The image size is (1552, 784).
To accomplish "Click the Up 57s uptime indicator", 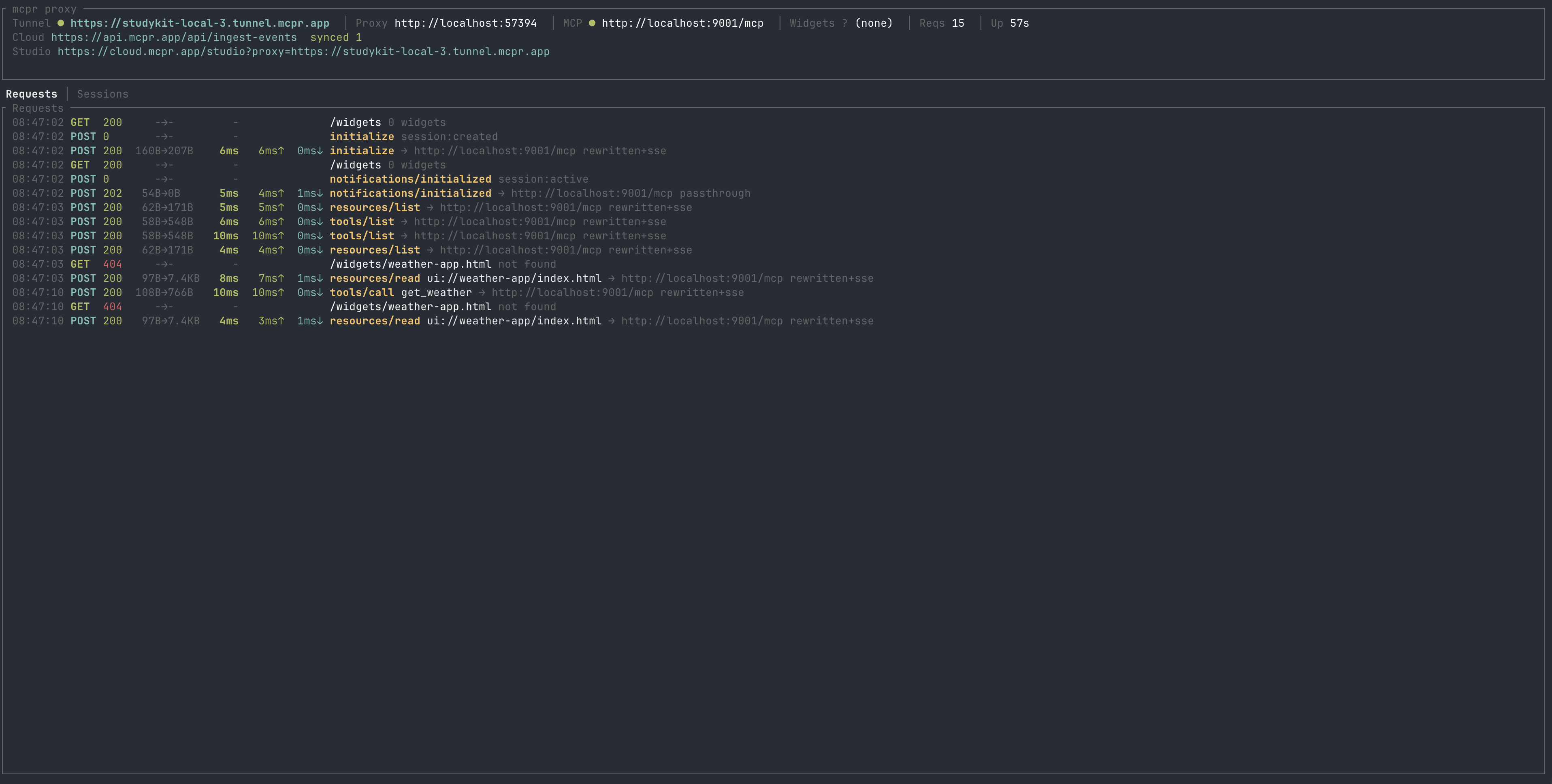I will pos(1009,23).
